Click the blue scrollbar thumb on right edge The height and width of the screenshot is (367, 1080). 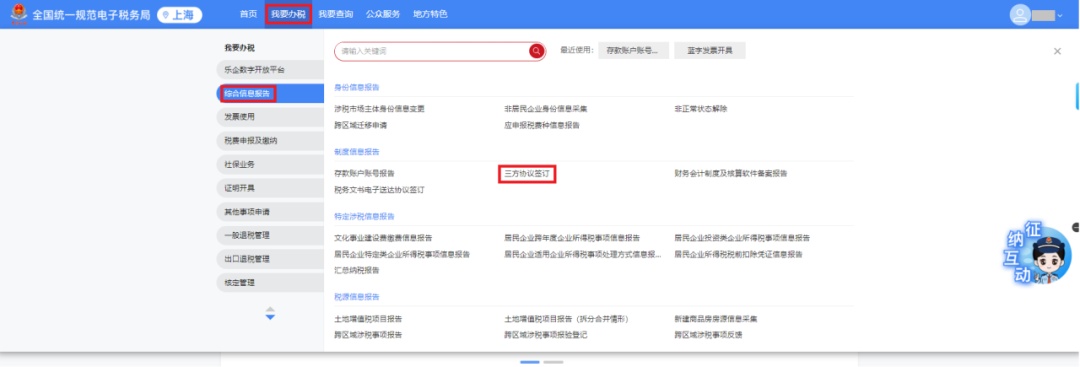(1077, 96)
